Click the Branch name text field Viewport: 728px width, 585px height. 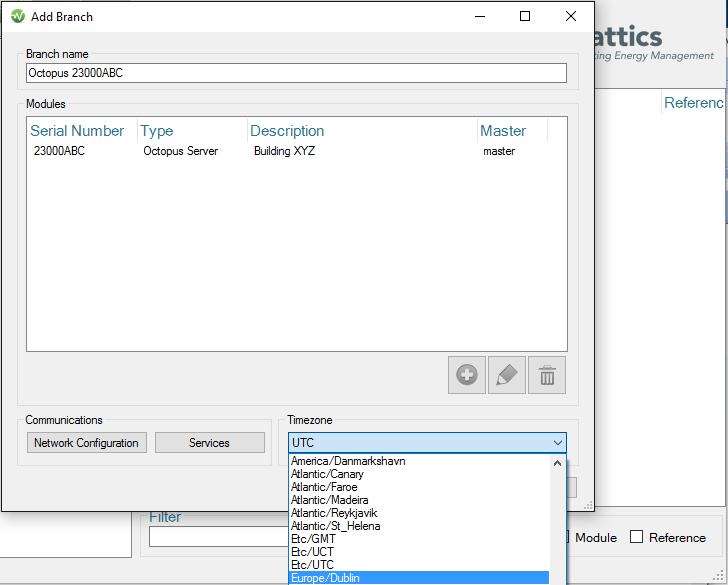point(296,73)
